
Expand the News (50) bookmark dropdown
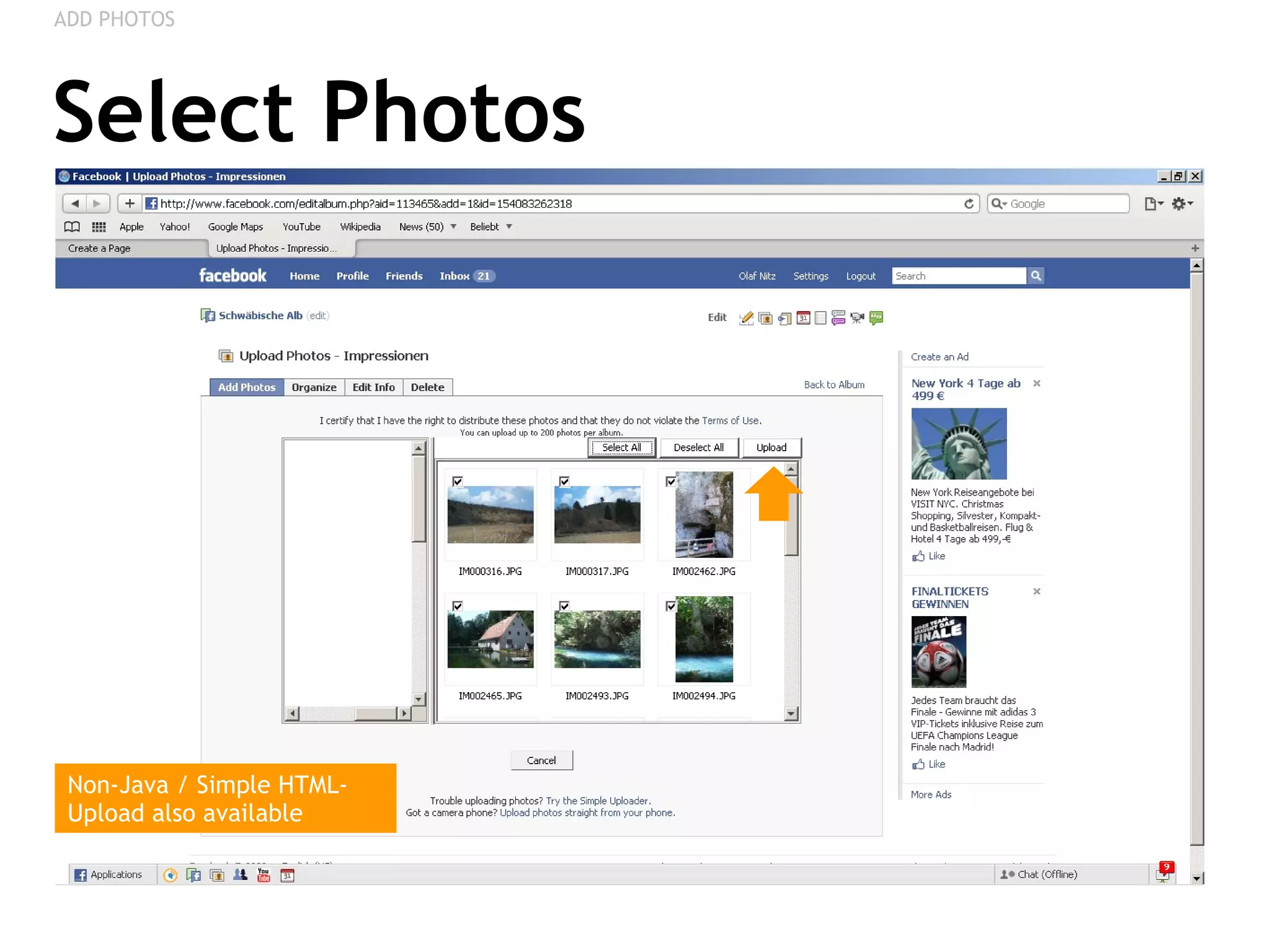pos(453,227)
